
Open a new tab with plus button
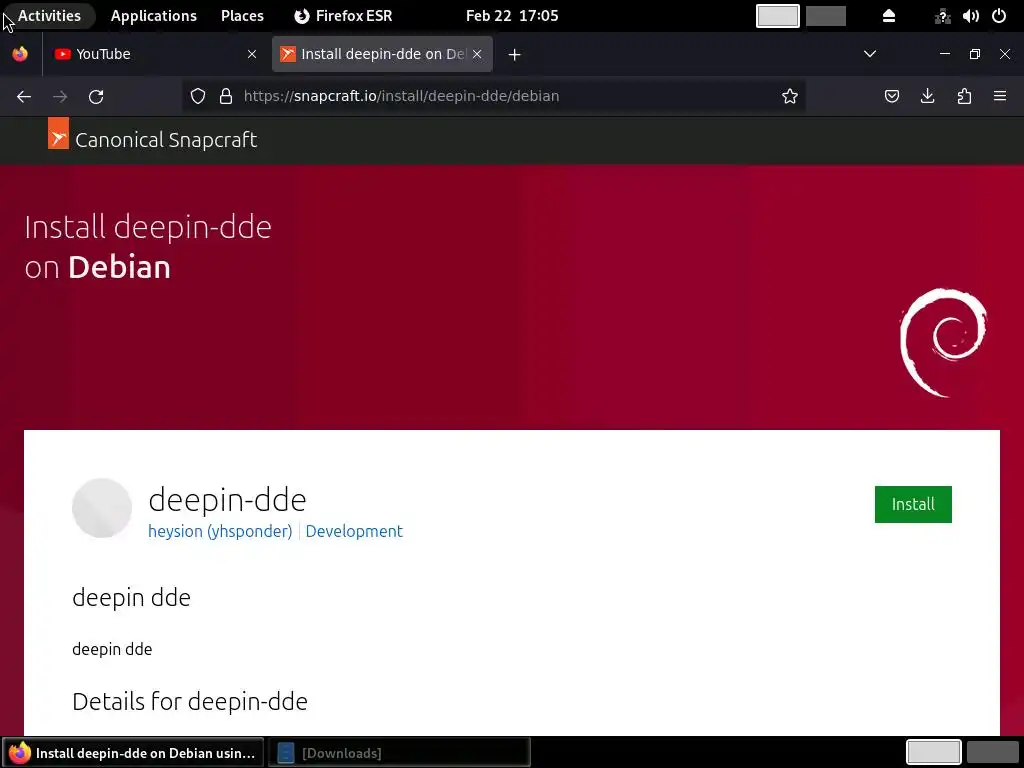click(515, 55)
